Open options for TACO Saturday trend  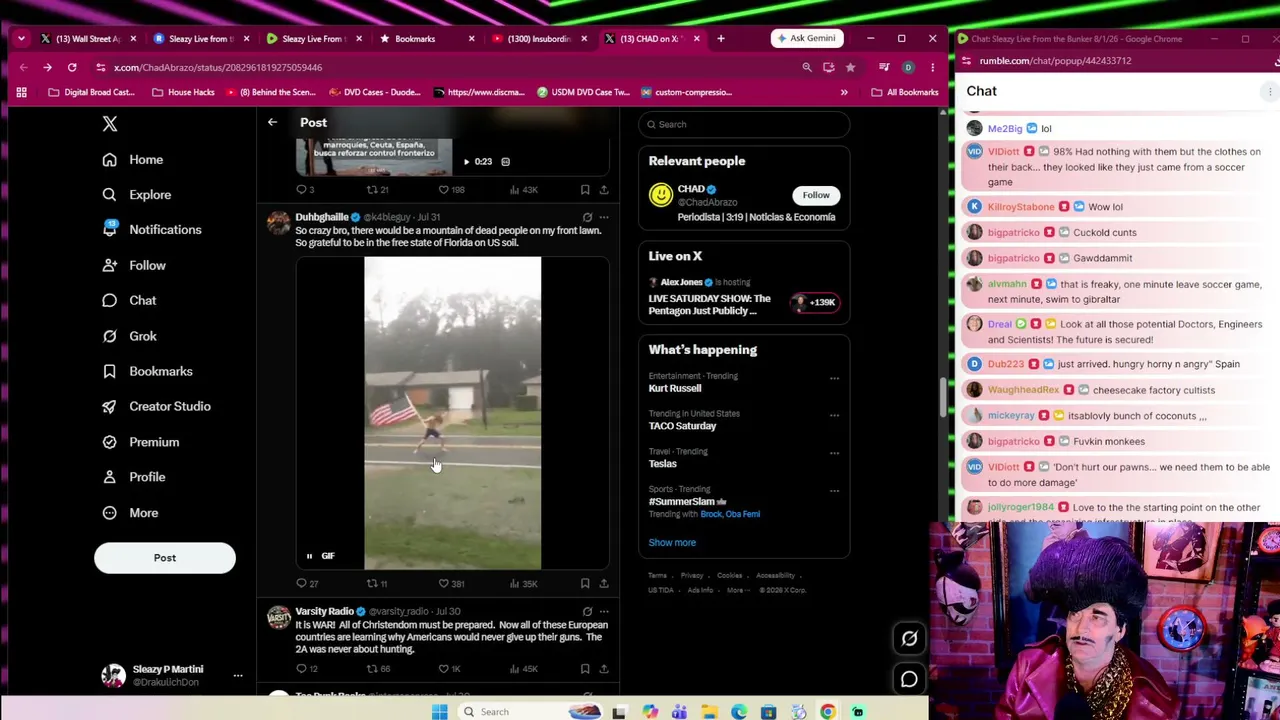(x=834, y=416)
